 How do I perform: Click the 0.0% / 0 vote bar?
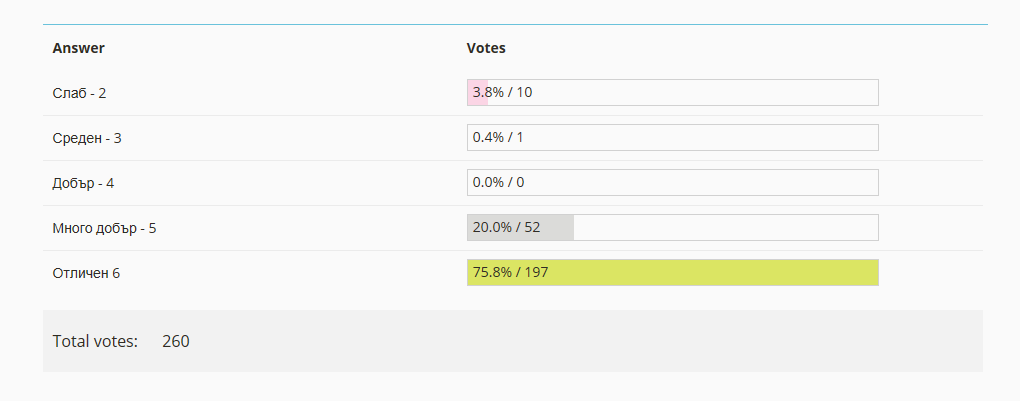(673, 182)
